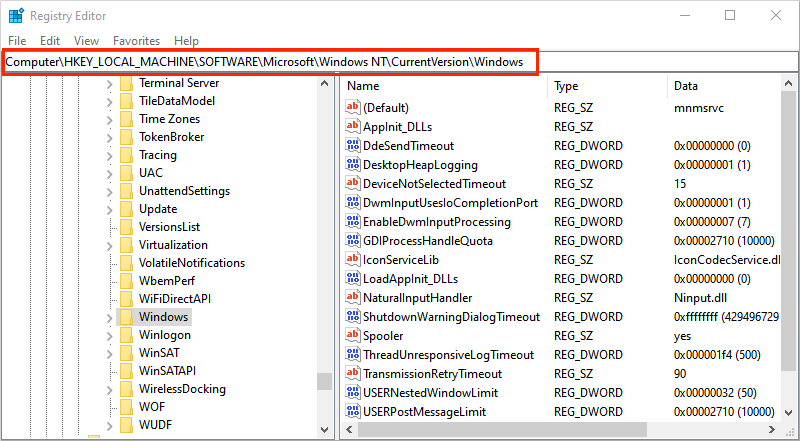This screenshot has height=441, width=800.
Task: Click the string icon beside AppInit_DLLs
Action: (353, 126)
